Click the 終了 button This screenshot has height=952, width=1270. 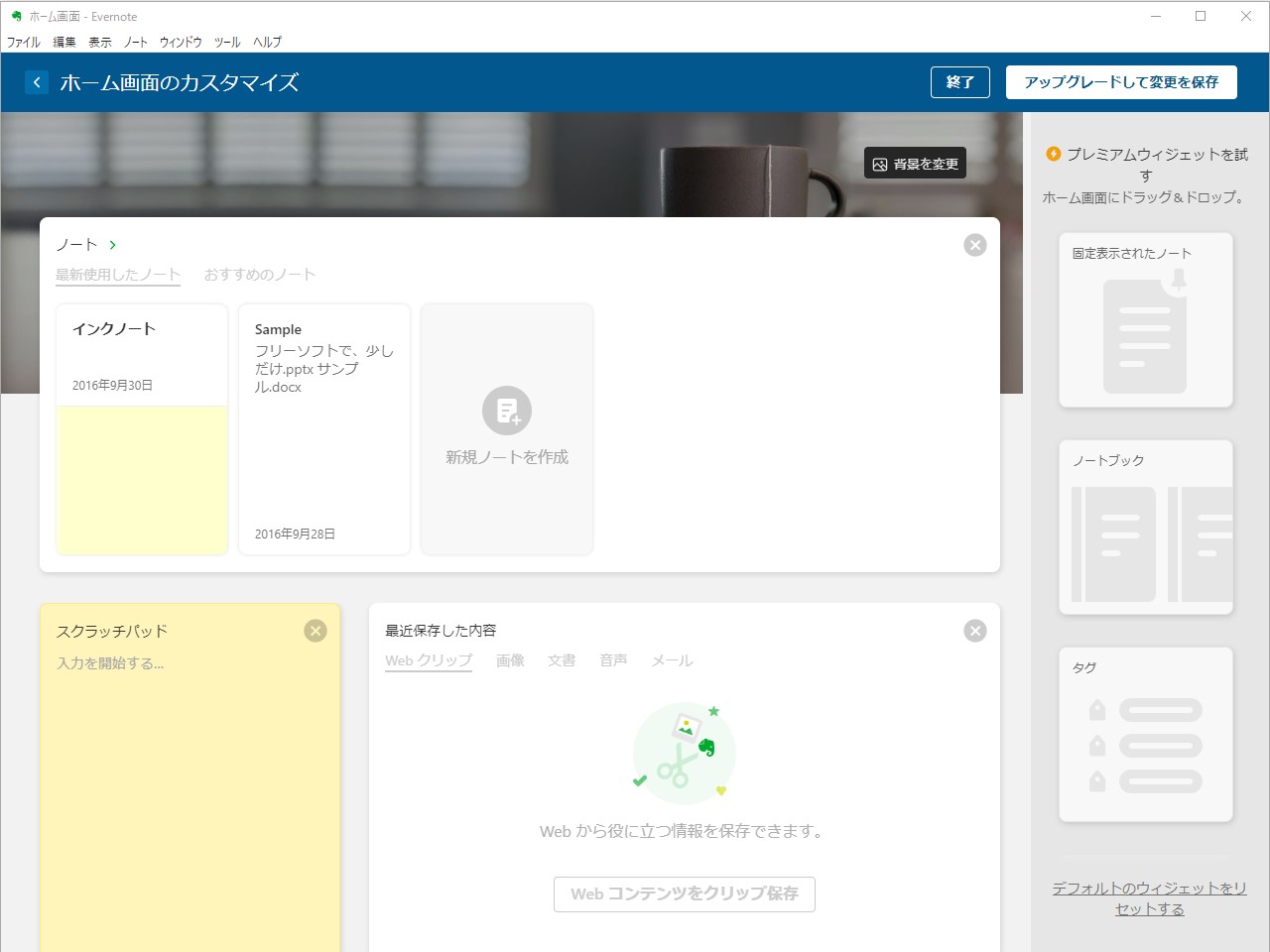[x=960, y=82]
